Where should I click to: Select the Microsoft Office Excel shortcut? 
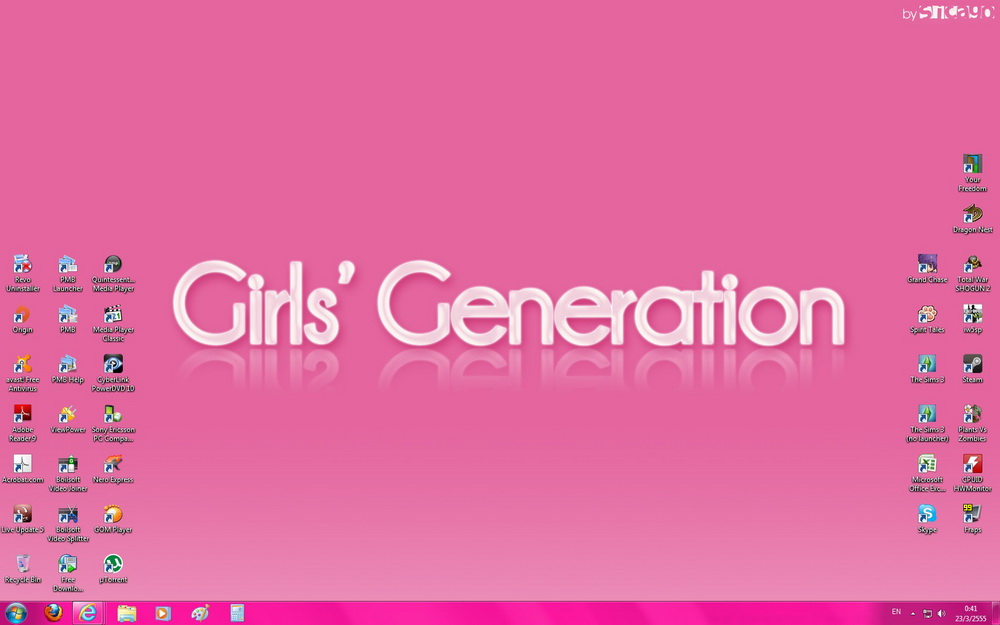pyautogui.click(x=927, y=473)
